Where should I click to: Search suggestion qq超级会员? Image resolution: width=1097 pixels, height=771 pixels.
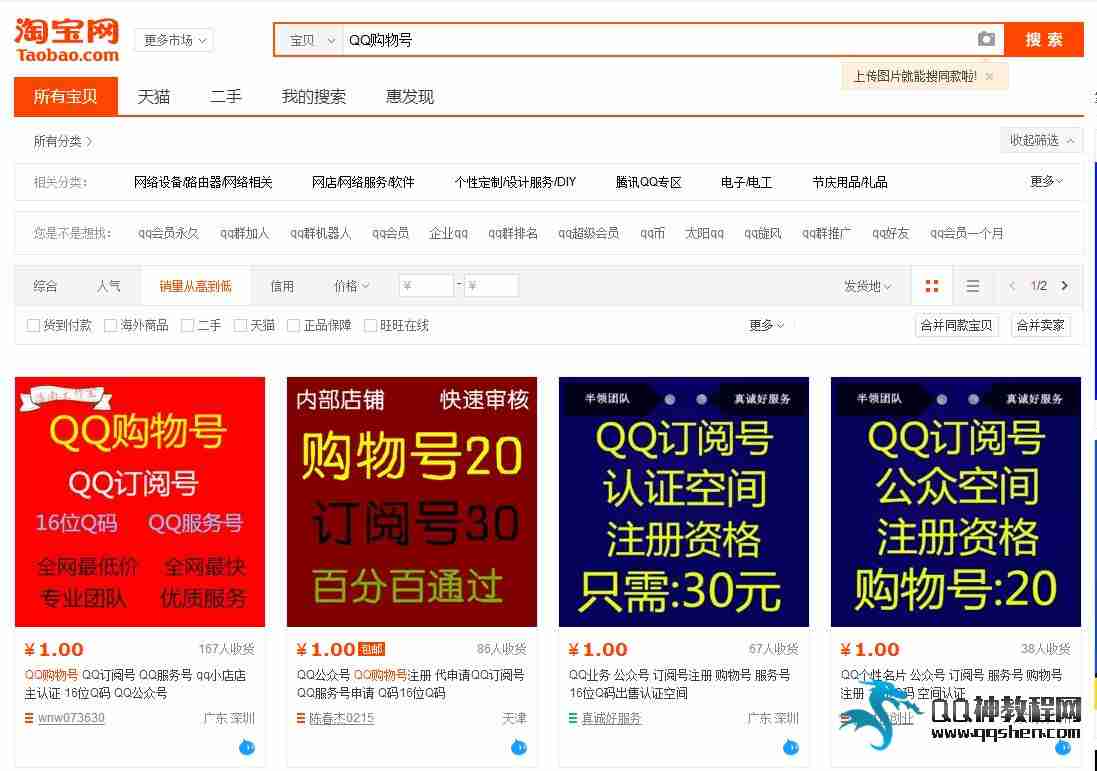[588, 233]
